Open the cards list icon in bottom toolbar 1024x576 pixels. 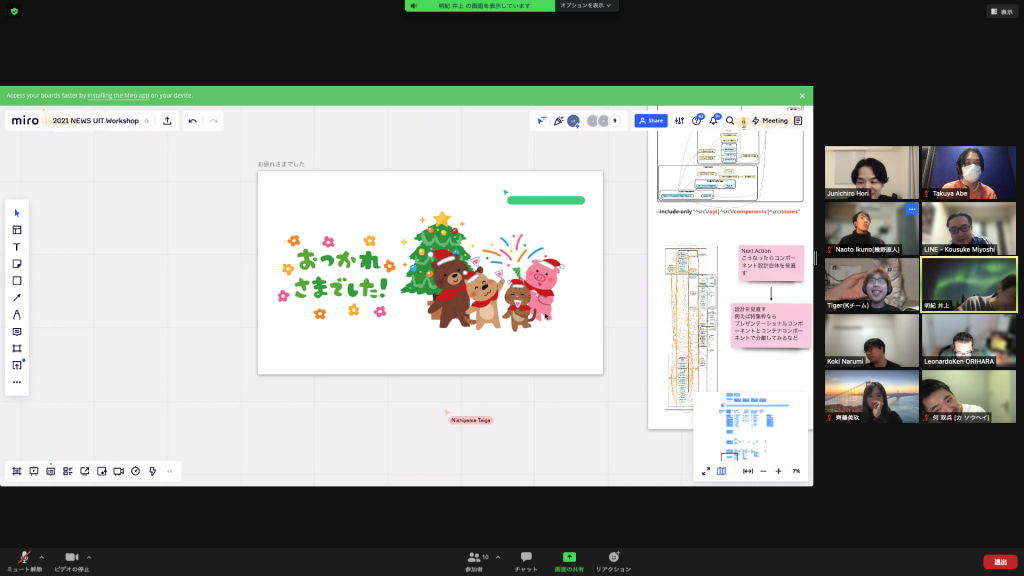coord(68,471)
